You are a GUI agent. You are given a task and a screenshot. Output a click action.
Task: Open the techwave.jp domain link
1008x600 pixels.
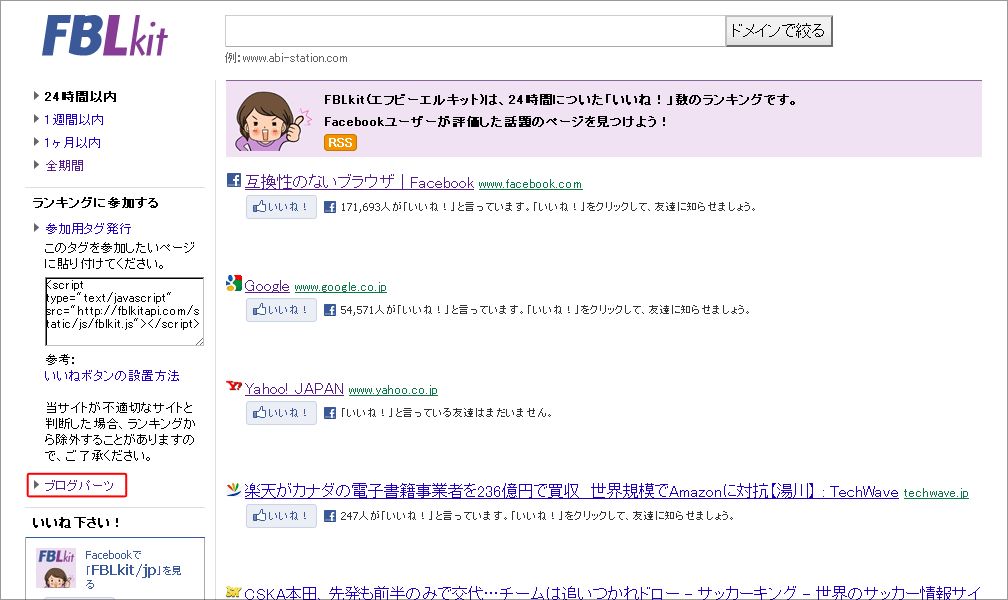tap(936, 493)
